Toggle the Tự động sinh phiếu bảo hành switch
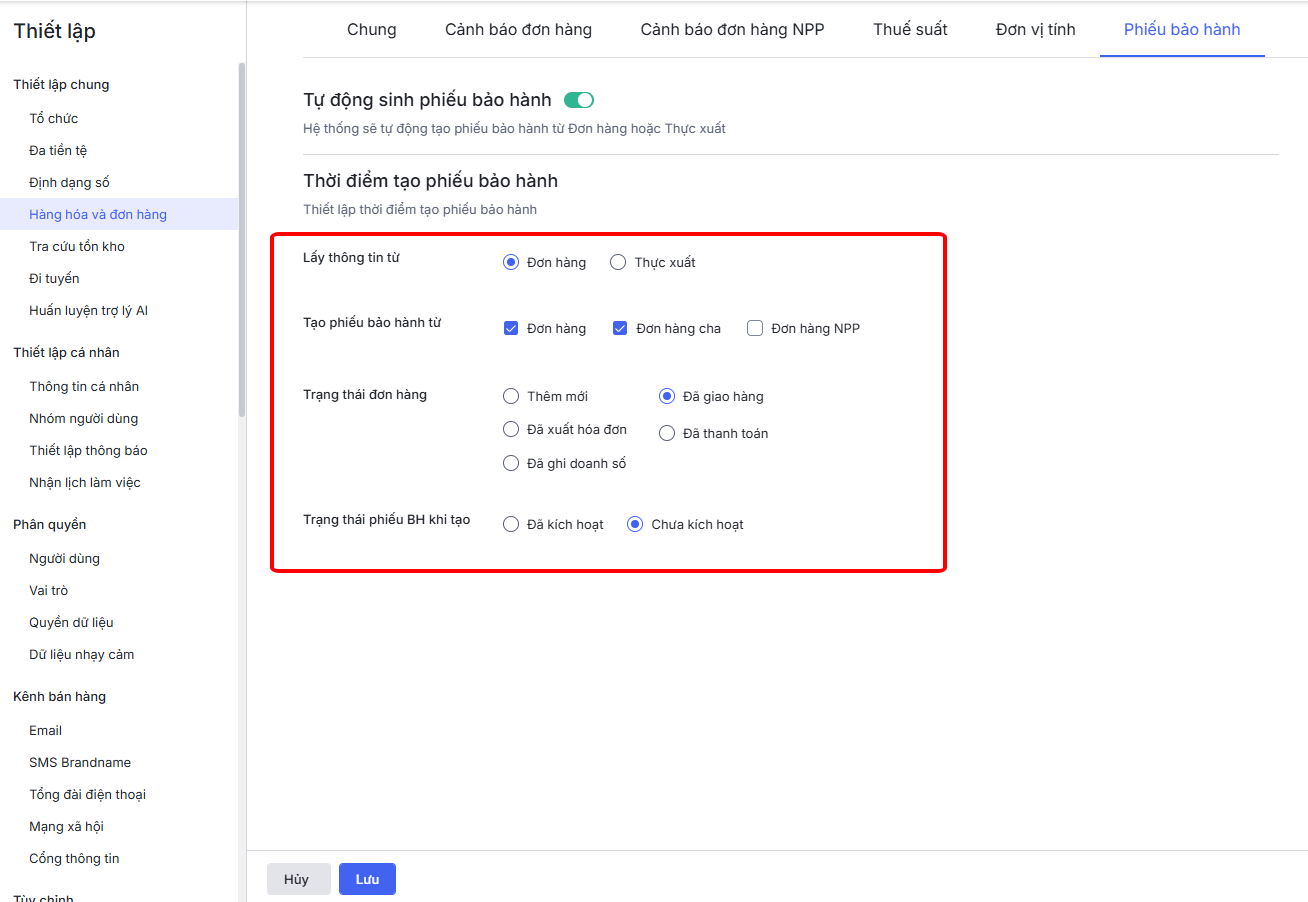Screen dimensions: 1308x902 point(579,100)
